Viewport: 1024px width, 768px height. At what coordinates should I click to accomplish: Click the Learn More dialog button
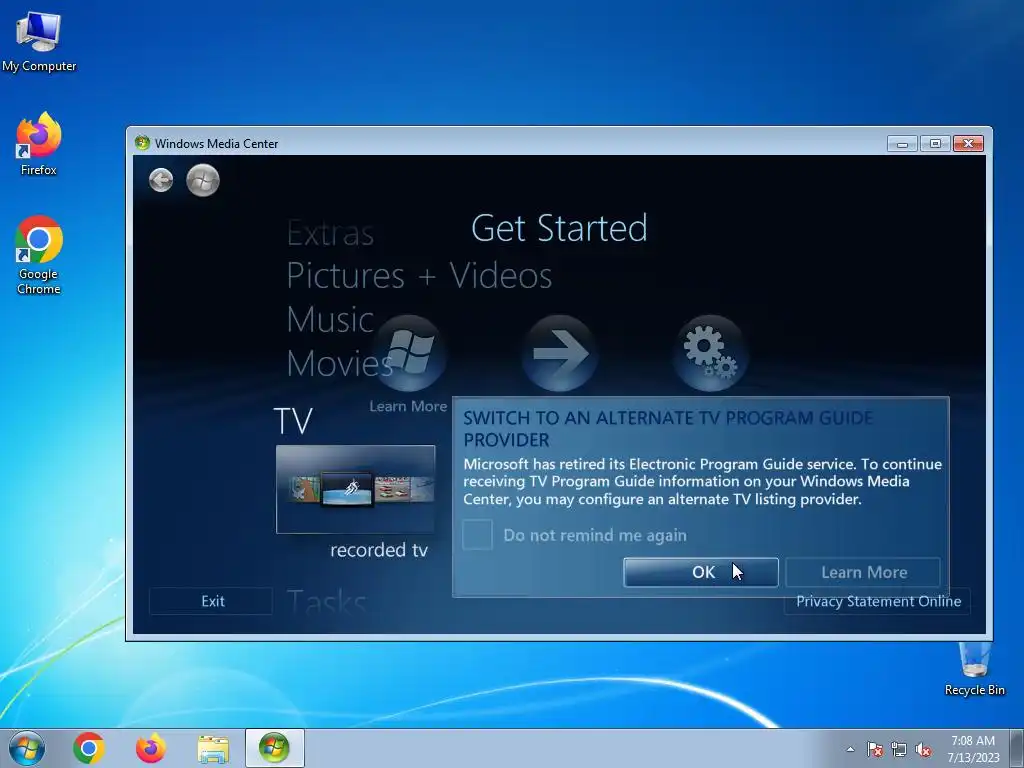[x=863, y=572]
